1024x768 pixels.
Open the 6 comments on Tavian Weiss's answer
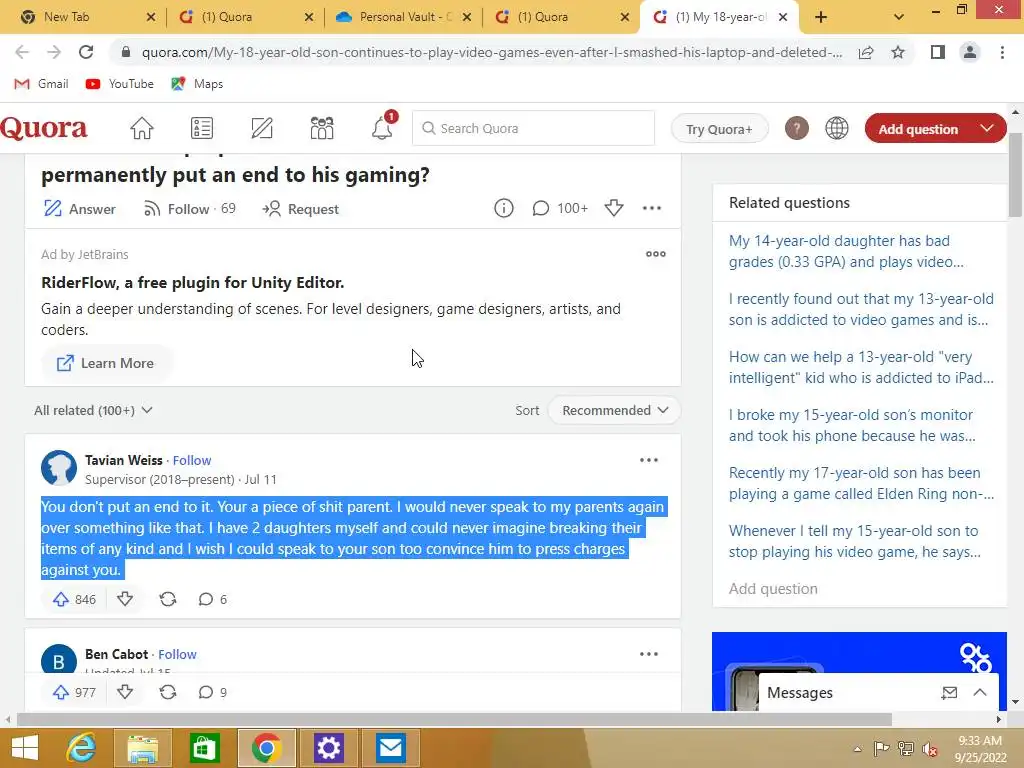coord(213,600)
